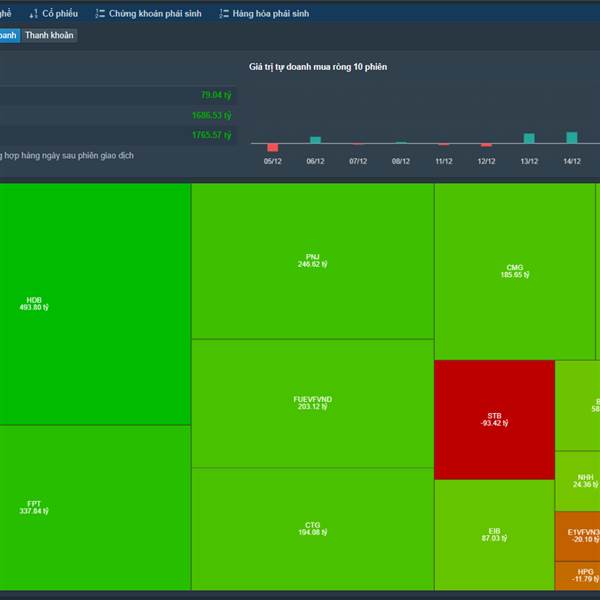This screenshot has height=600, width=600.
Task: Click the 1765.57 tỷ value
Action: tap(212, 135)
